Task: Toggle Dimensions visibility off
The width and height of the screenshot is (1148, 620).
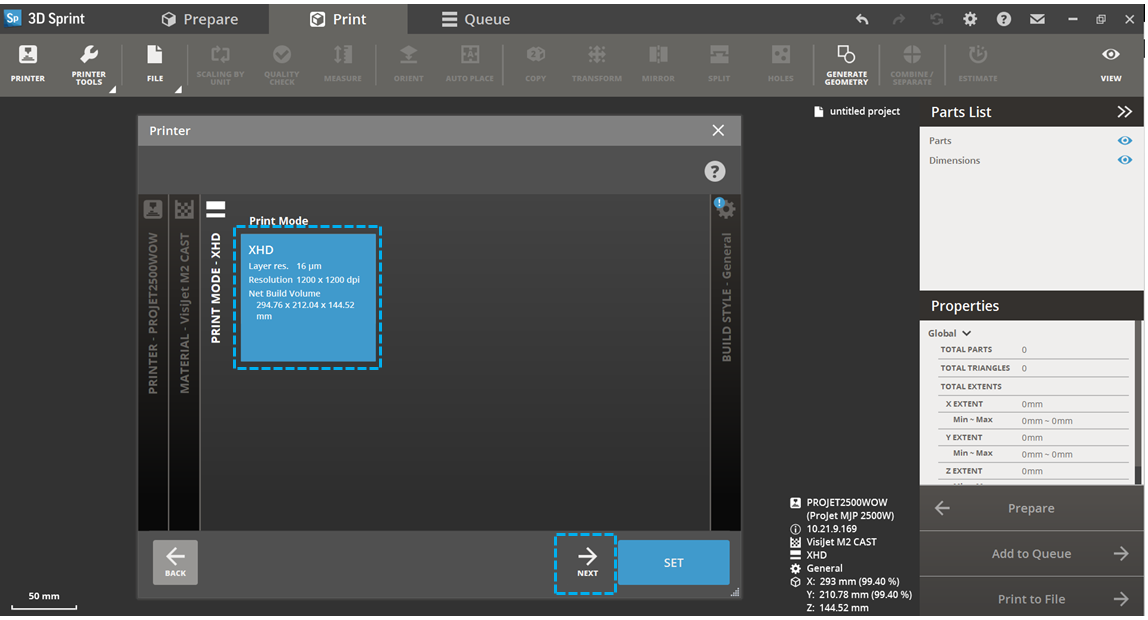Action: click(1124, 160)
